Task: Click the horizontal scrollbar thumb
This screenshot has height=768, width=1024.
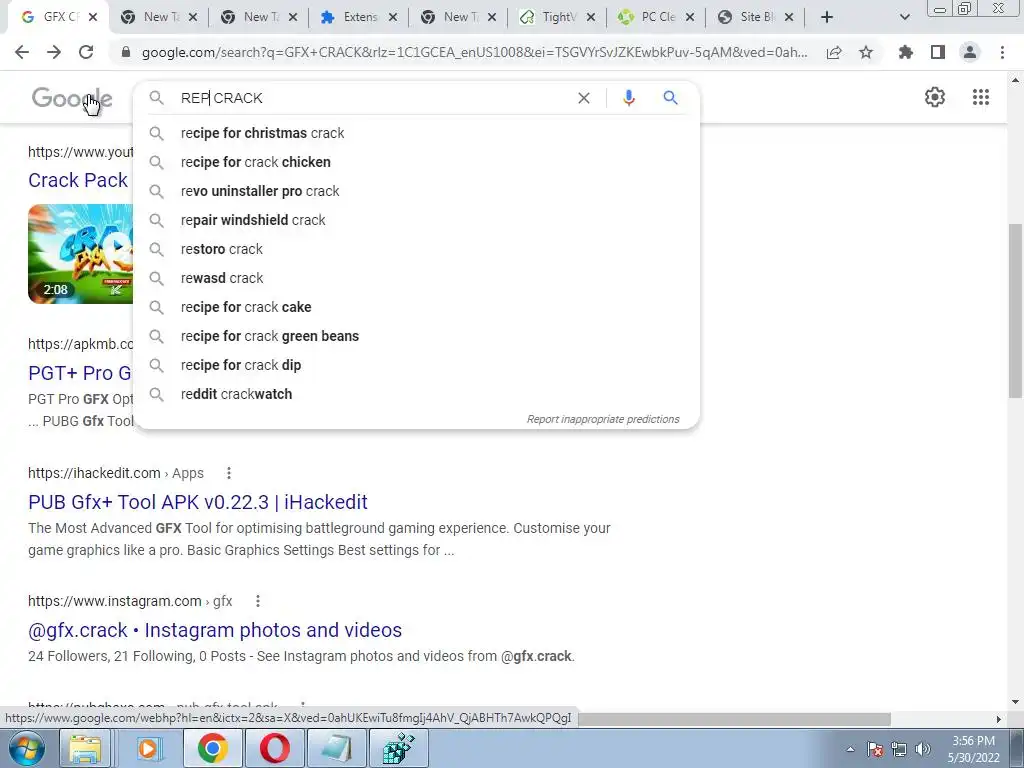Action: tap(734, 719)
